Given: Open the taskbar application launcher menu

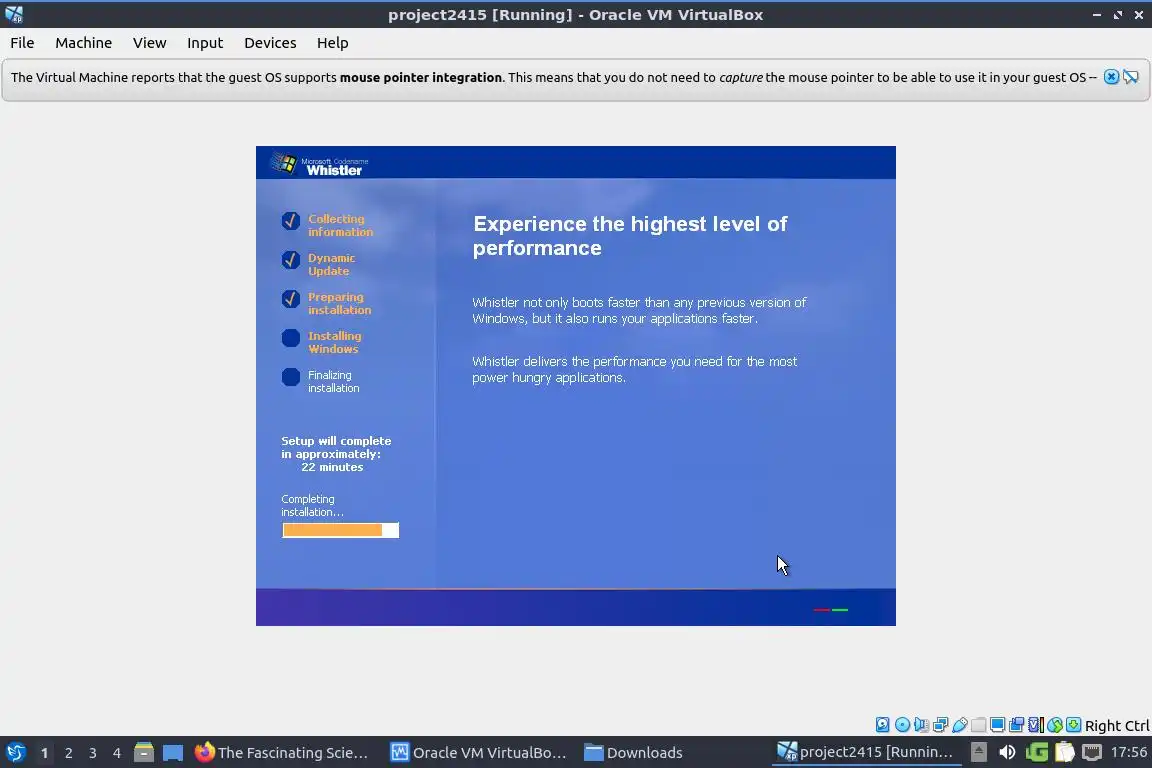Looking at the screenshot, I should tap(15, 752).
